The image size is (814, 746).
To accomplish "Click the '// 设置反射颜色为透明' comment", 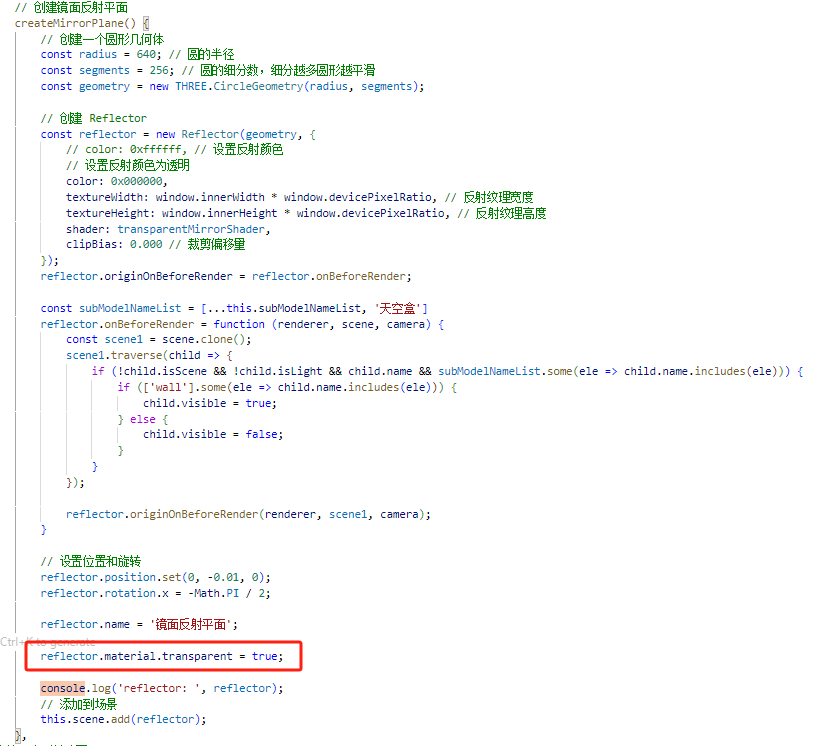I will [128, 166].
